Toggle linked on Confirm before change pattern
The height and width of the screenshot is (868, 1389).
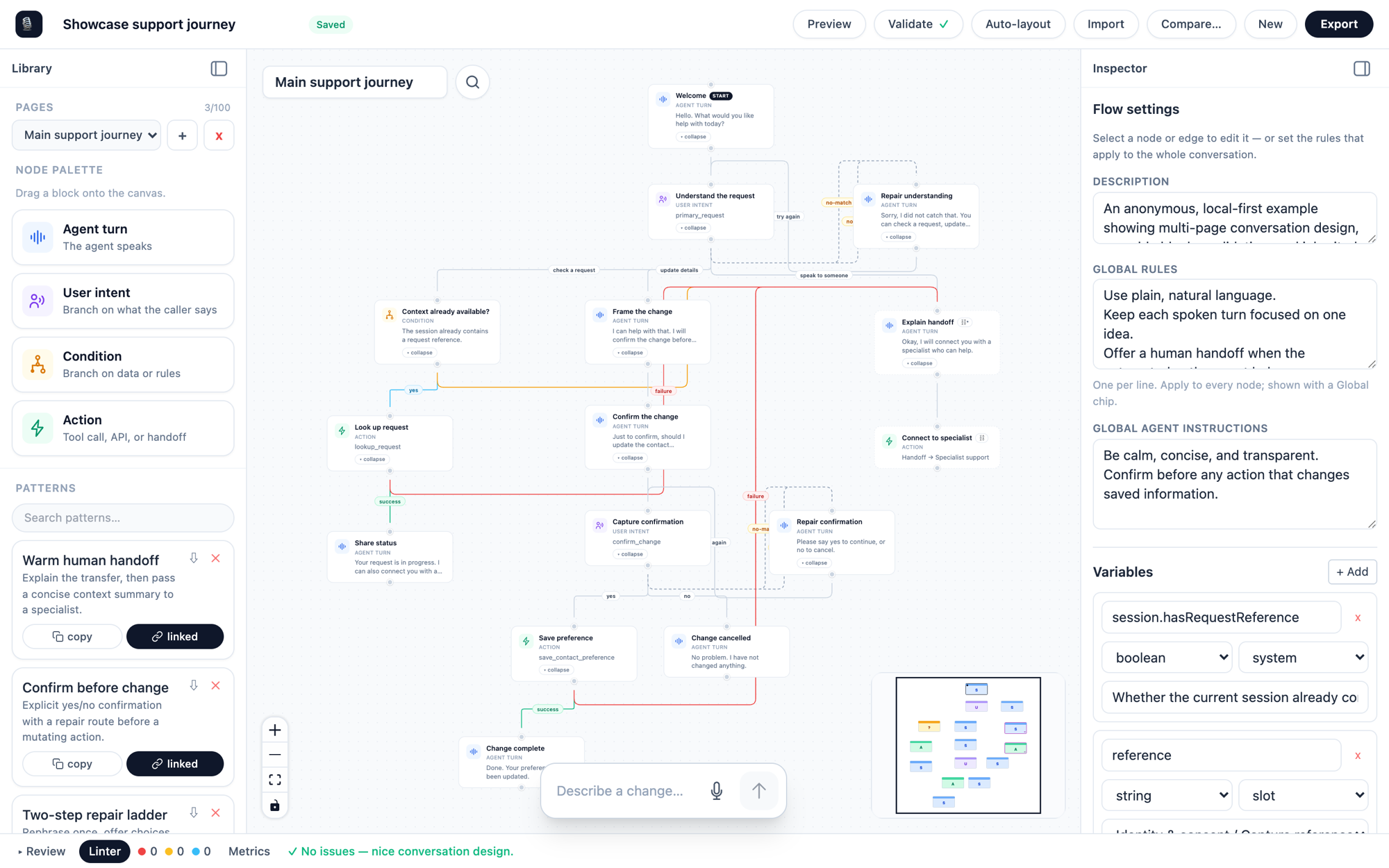(x=175, y=764)
